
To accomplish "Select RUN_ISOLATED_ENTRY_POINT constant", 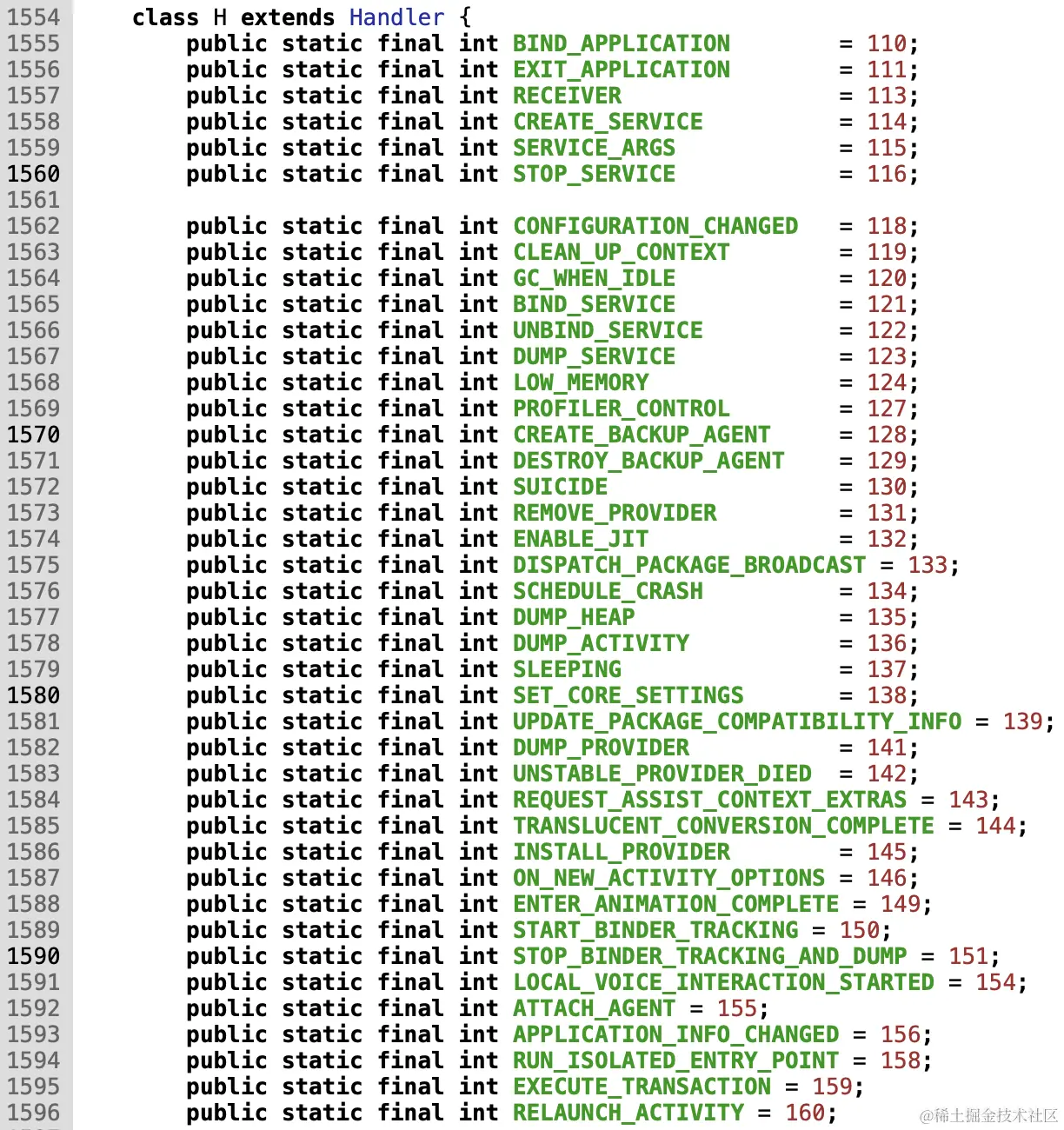I will pos(675,1060).
